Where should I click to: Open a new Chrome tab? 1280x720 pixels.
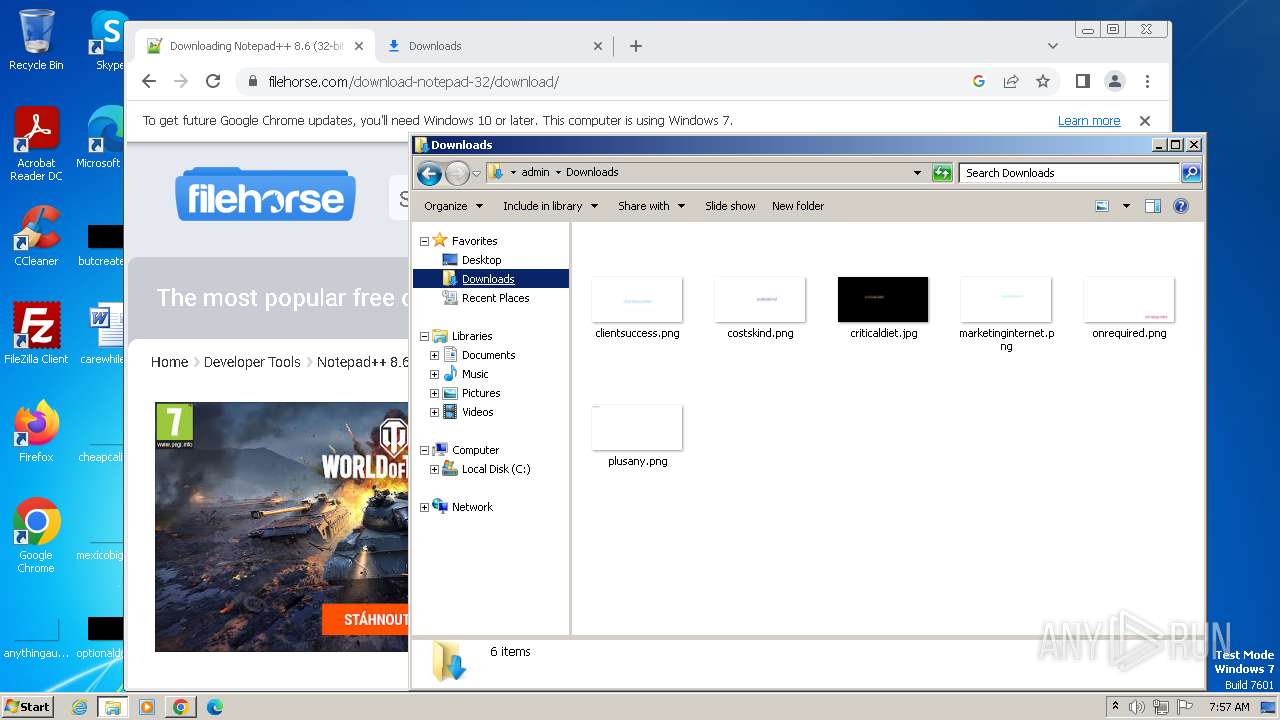tap(635, 46)
